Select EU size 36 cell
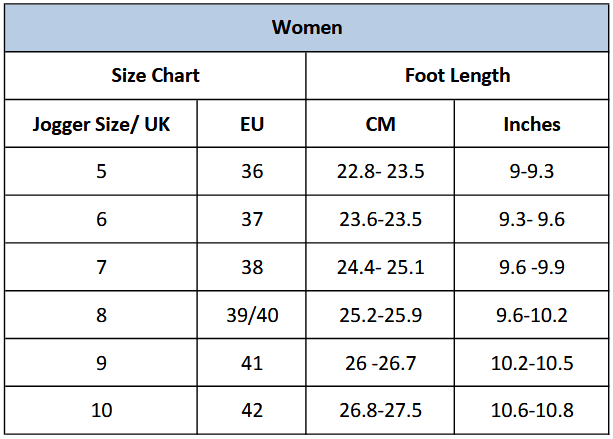Viewport: 613px width, 439px height. point(252,171)
